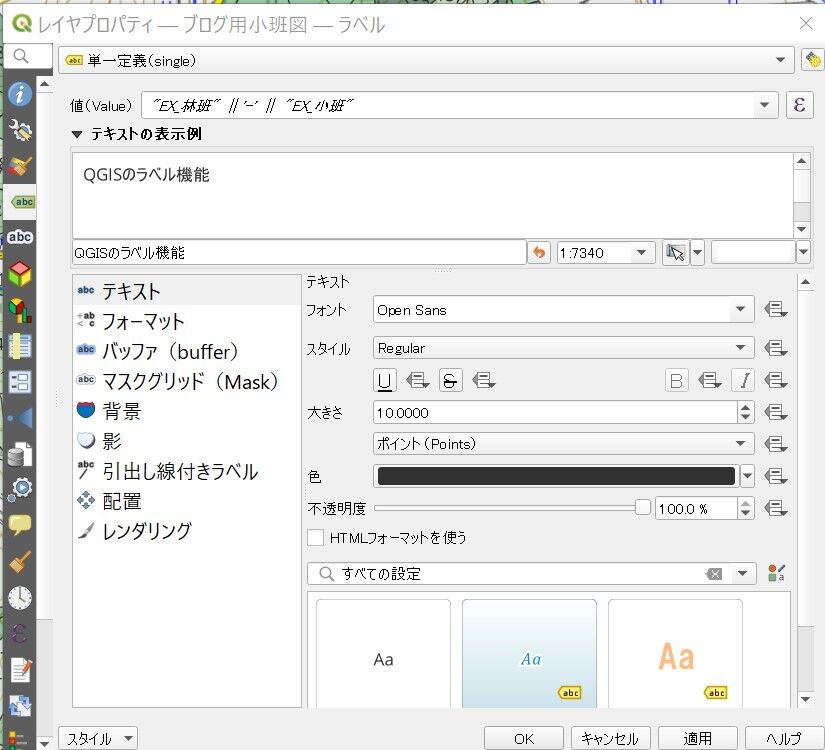Toggle strikethrough text formatting
Screen dimensions: 825x750
450,381
